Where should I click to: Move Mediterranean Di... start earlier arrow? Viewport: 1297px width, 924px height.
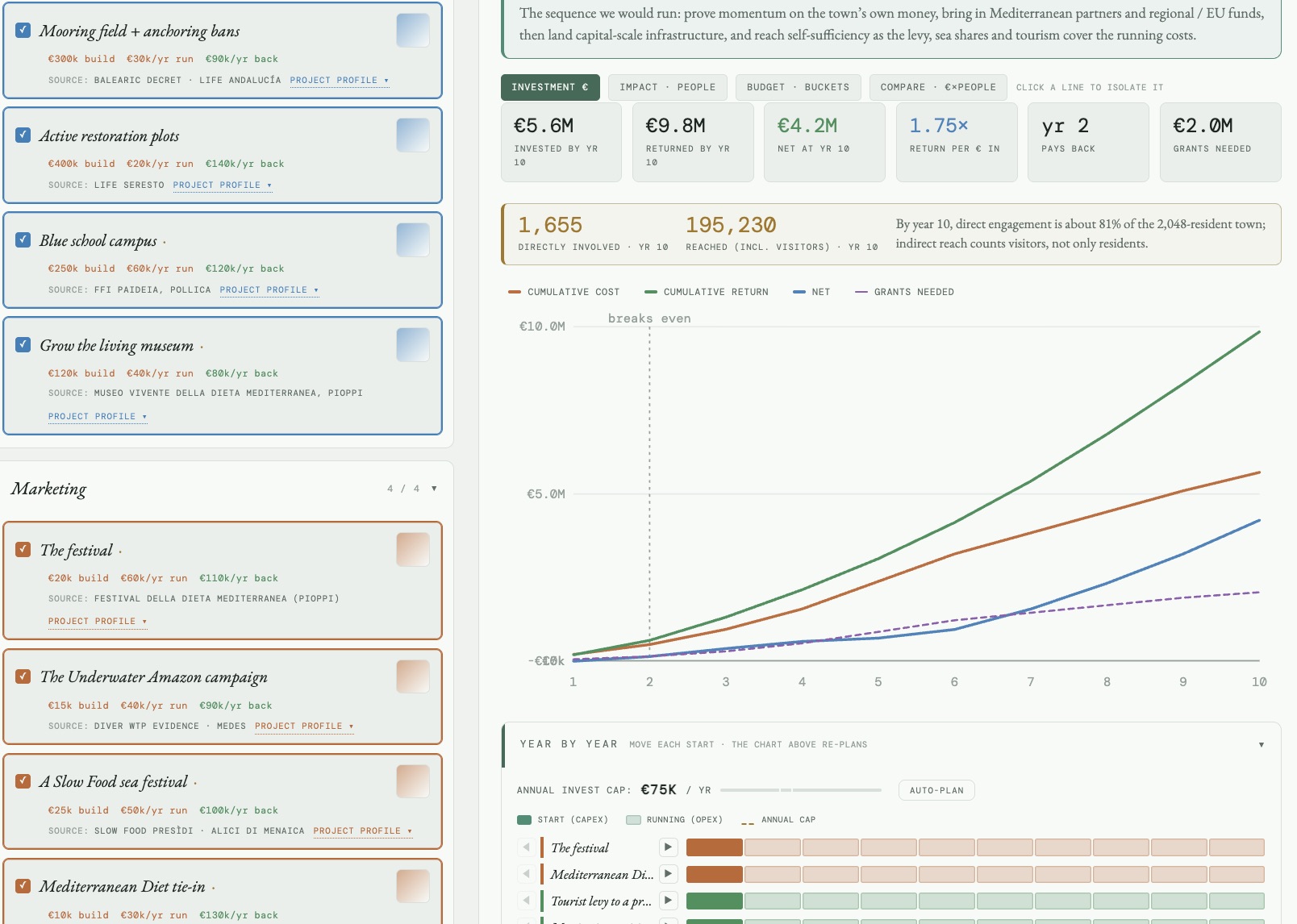click(526, 874)
